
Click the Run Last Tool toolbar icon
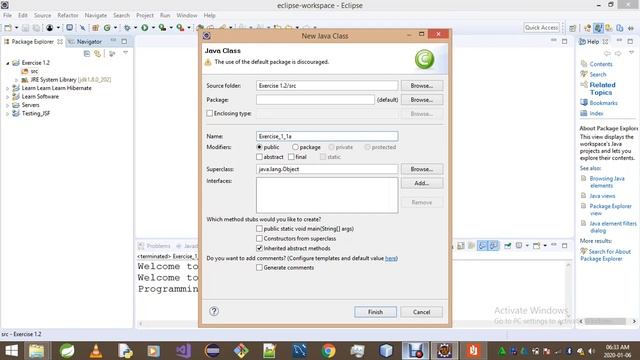tap(180, 27)
